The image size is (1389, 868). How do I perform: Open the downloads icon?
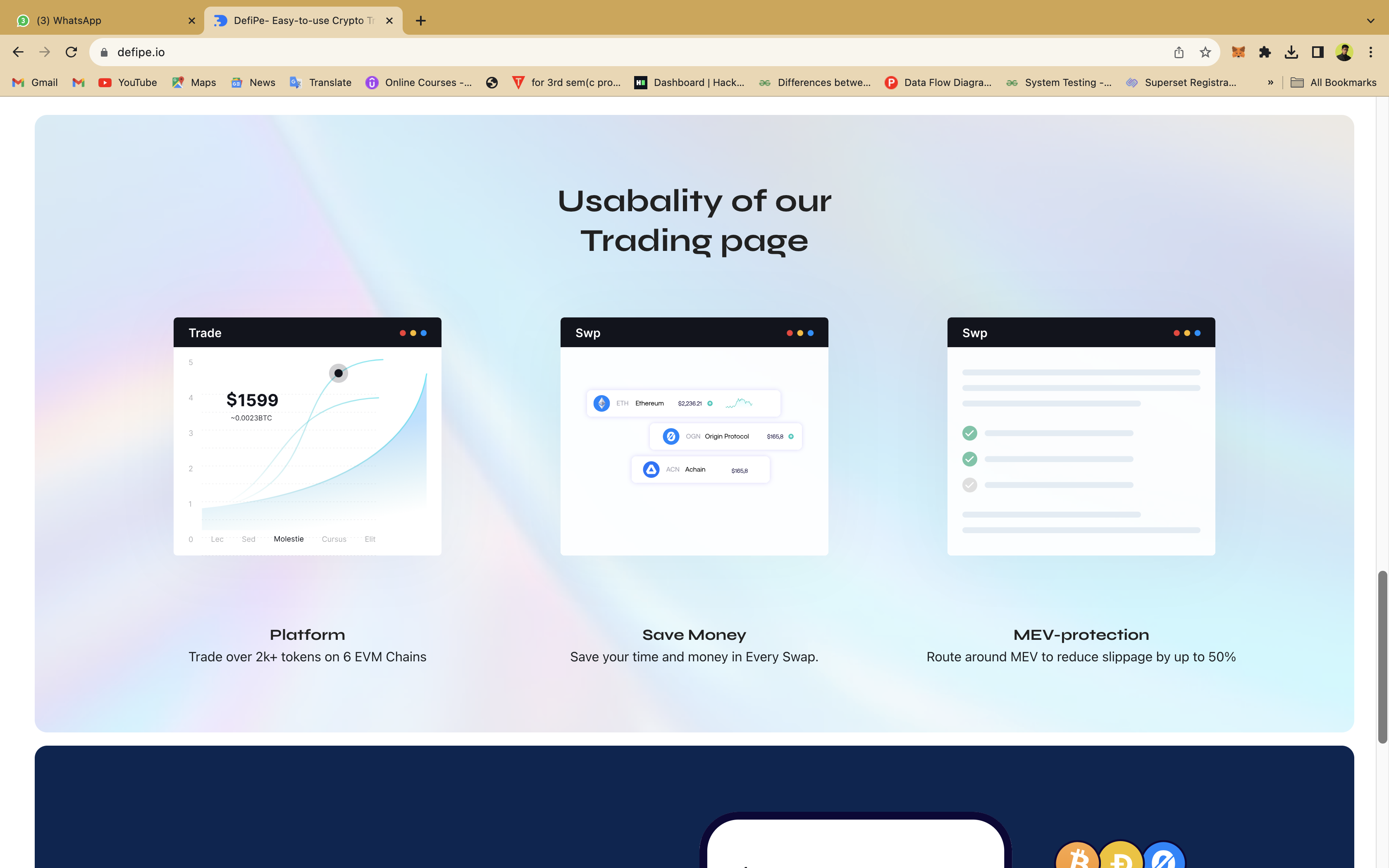[1291, 52]
